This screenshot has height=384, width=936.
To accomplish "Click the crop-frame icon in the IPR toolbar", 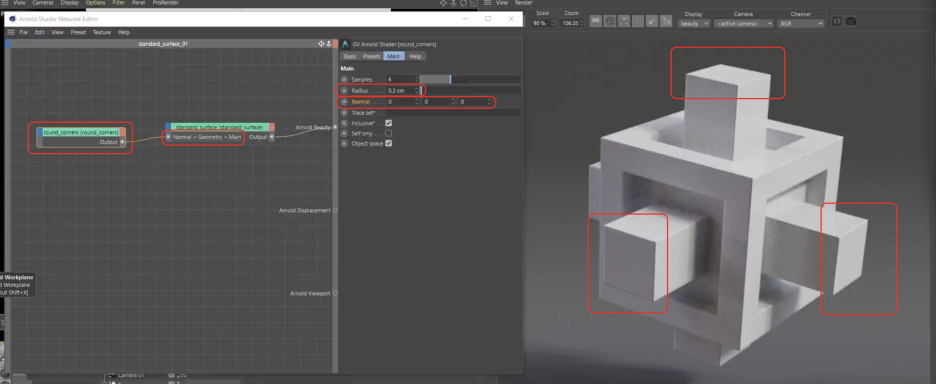I will coord(639,21).
